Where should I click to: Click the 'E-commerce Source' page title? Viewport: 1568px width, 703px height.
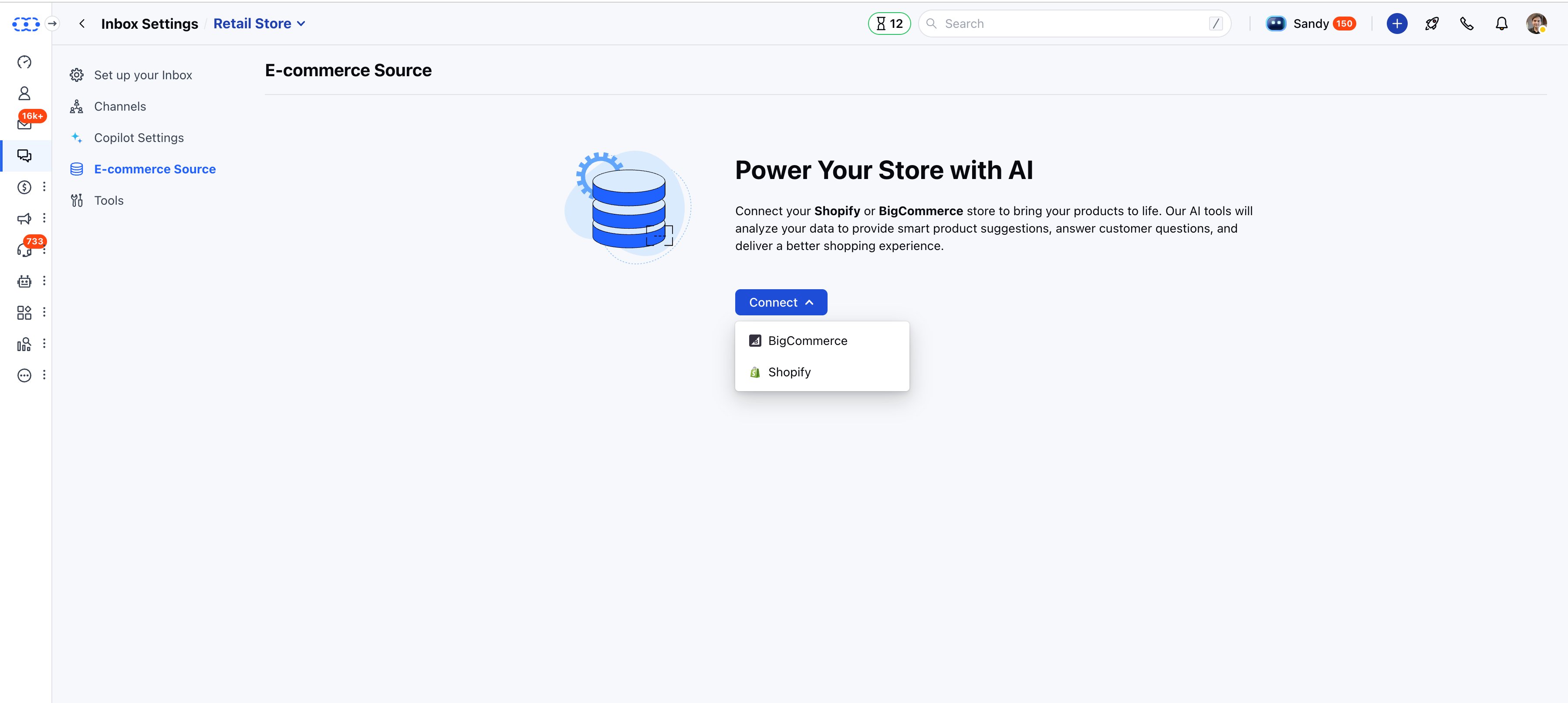pos(348,71)
